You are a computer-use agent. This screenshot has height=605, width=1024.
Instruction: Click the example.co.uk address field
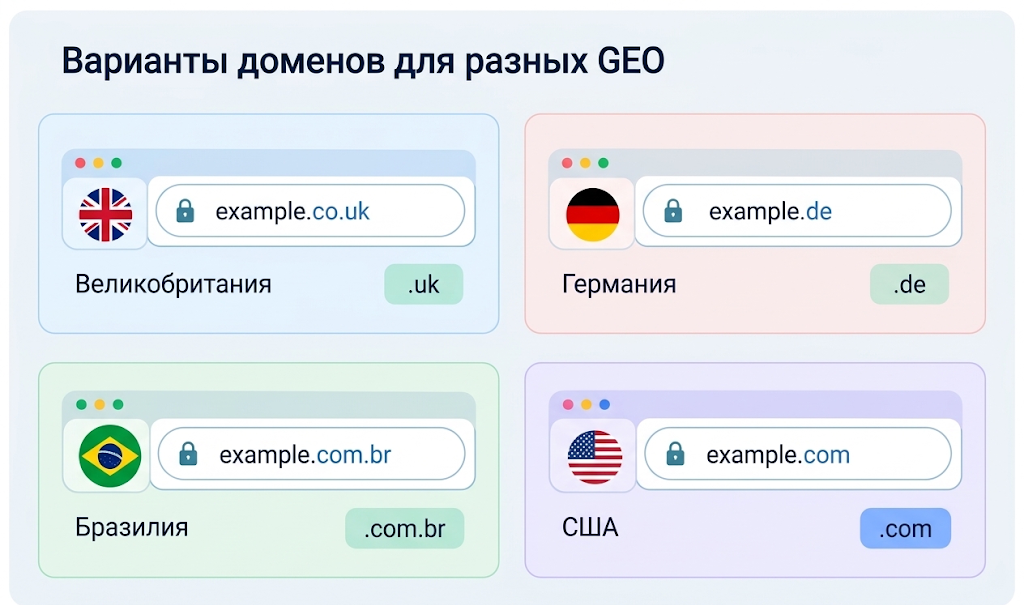click(x=310, y=211)
